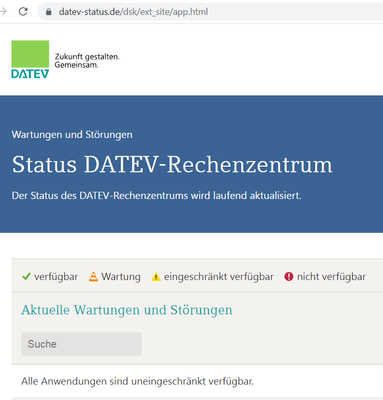Click the 'Status DATEV-Rechenzentrum' title

(x=172, y=164)
